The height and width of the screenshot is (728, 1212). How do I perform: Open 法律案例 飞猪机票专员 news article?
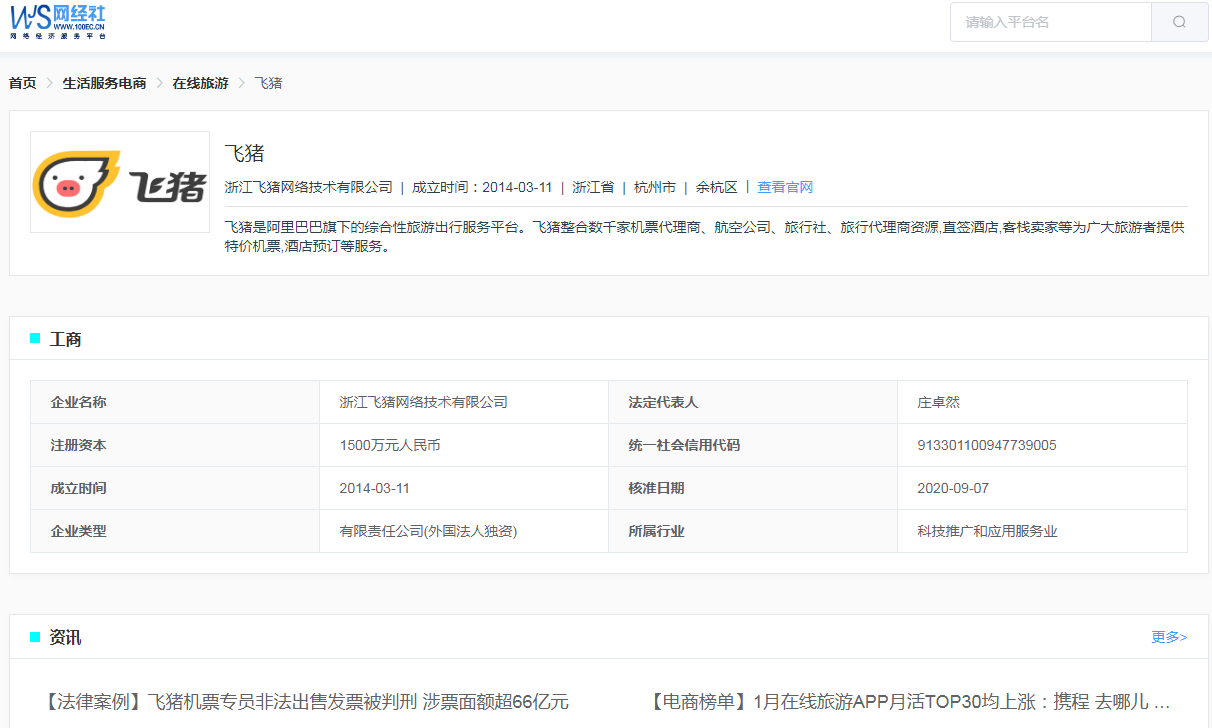point(307,701)
